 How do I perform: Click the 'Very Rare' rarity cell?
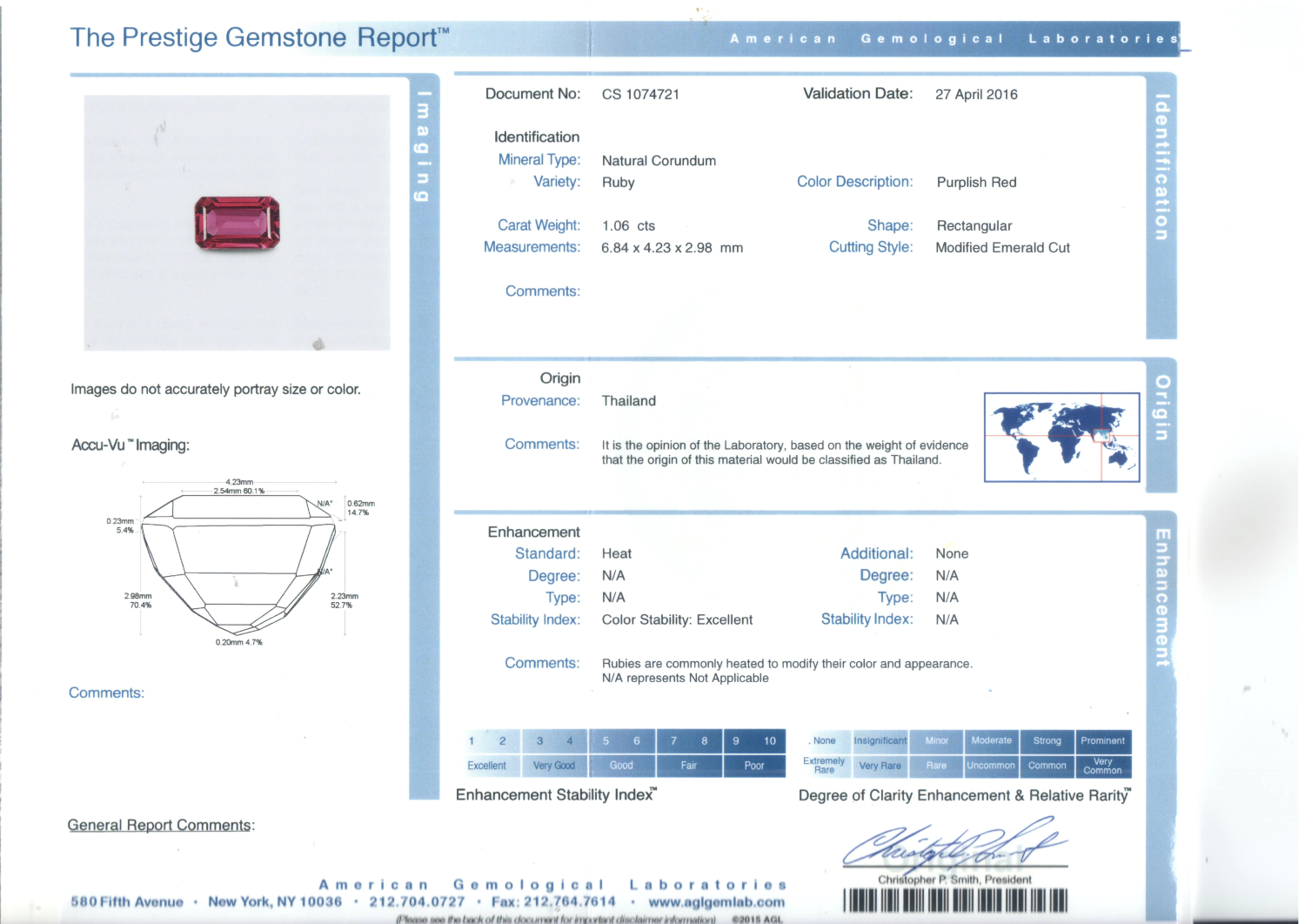click(x=880, y=766)
